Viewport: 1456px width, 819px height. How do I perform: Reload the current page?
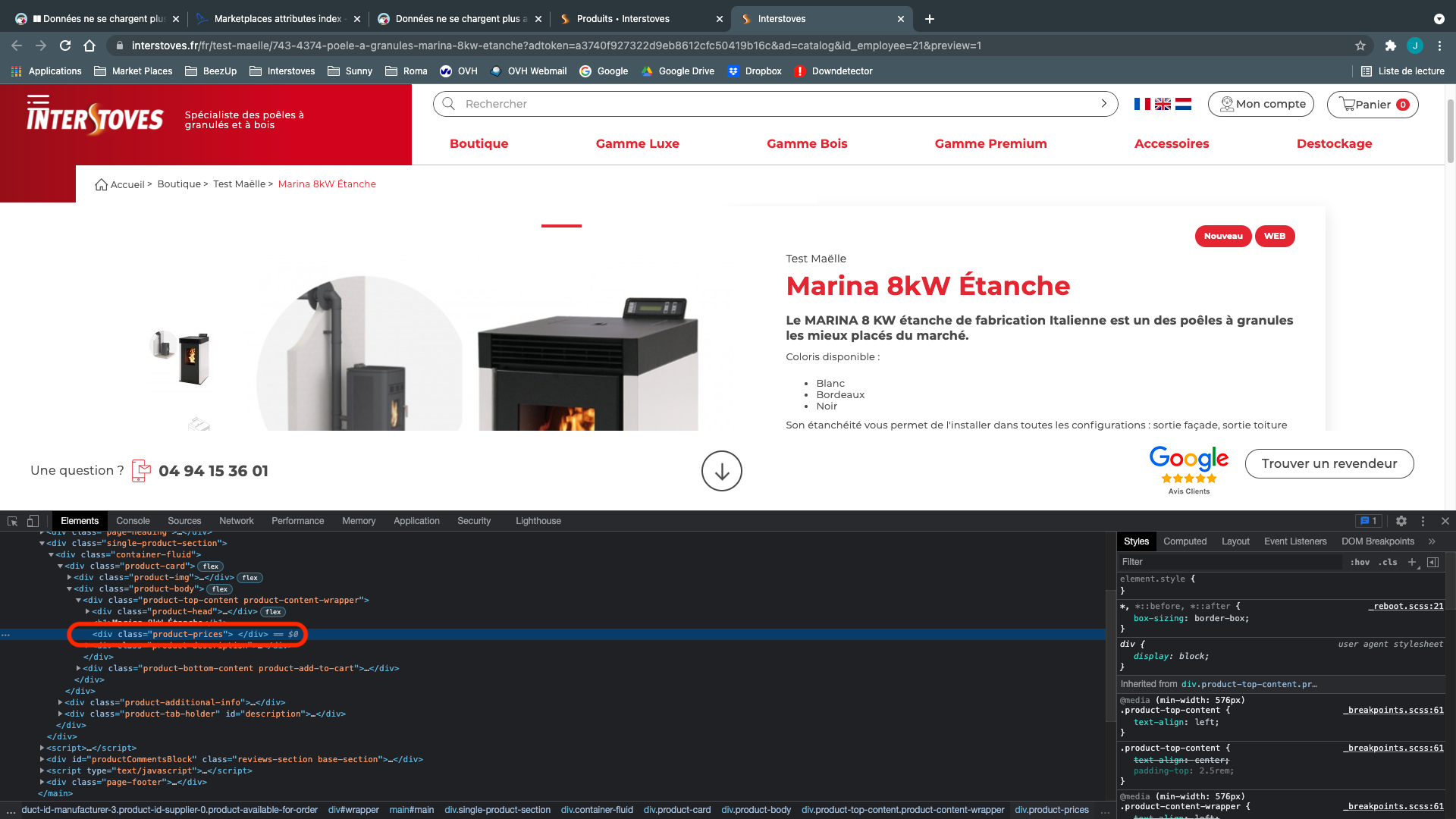point(65,45)
